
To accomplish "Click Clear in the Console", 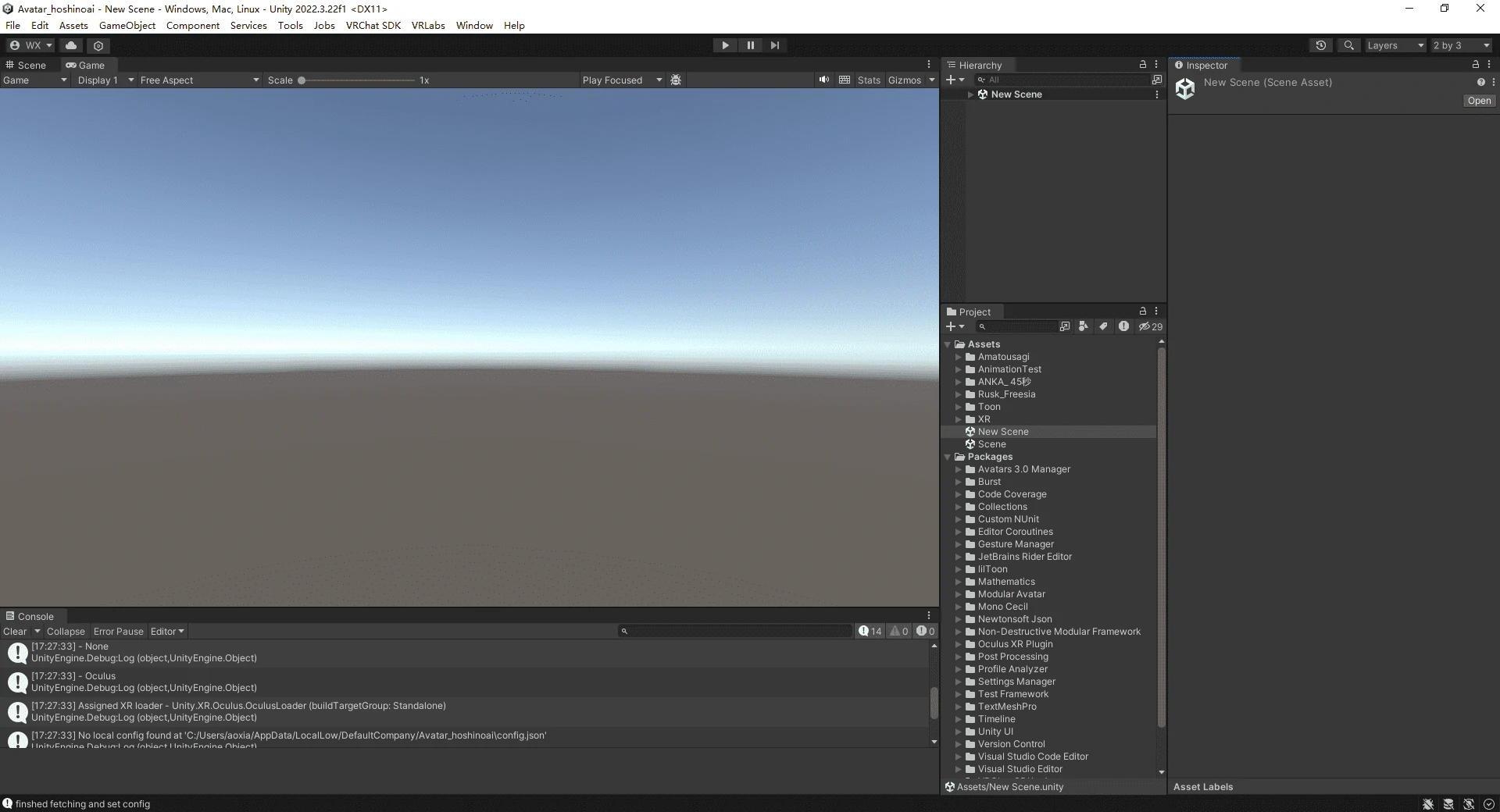I will tap(15, 631).
